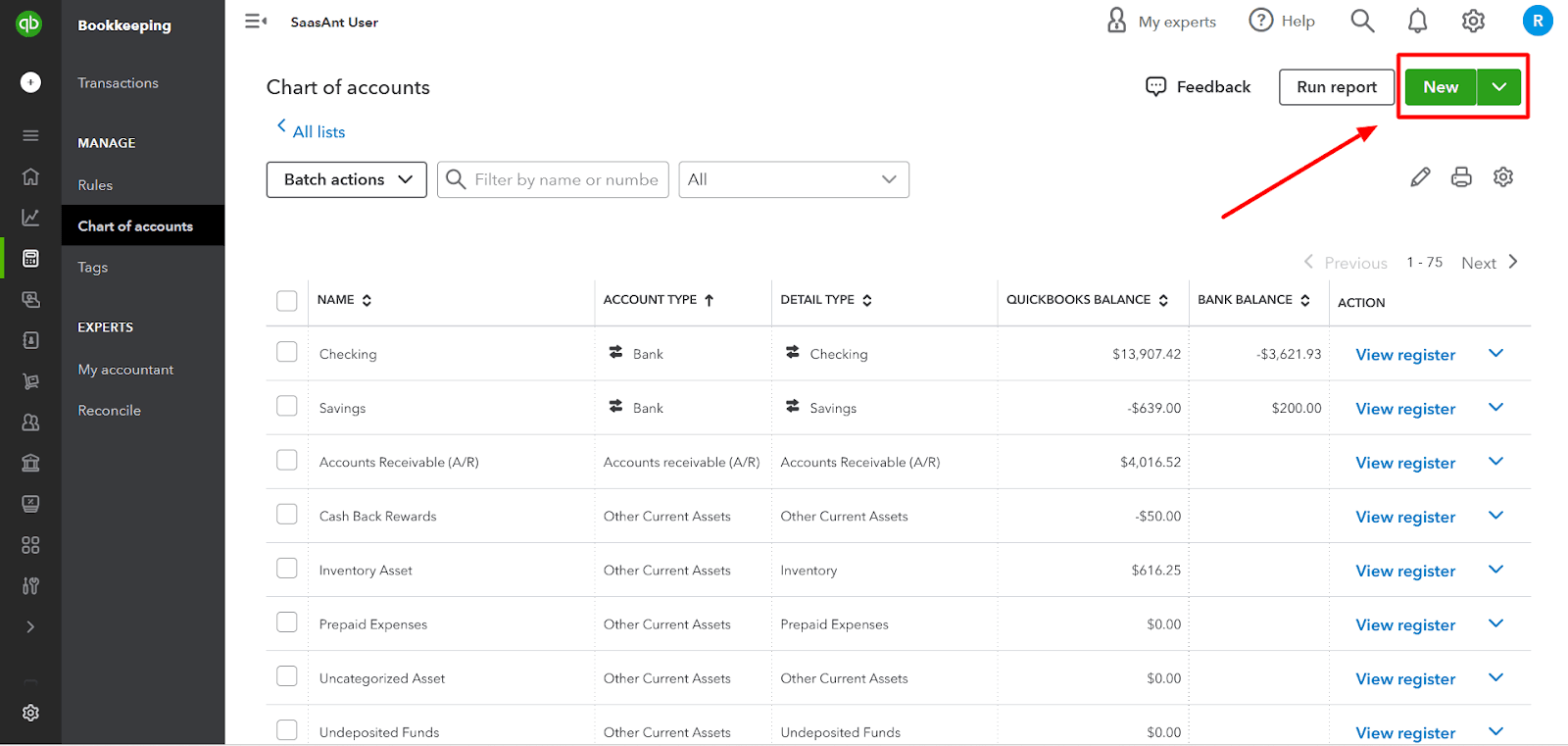Open notifications bell icon
This screenshot has height=746, width=1568.
point(1417,21)
